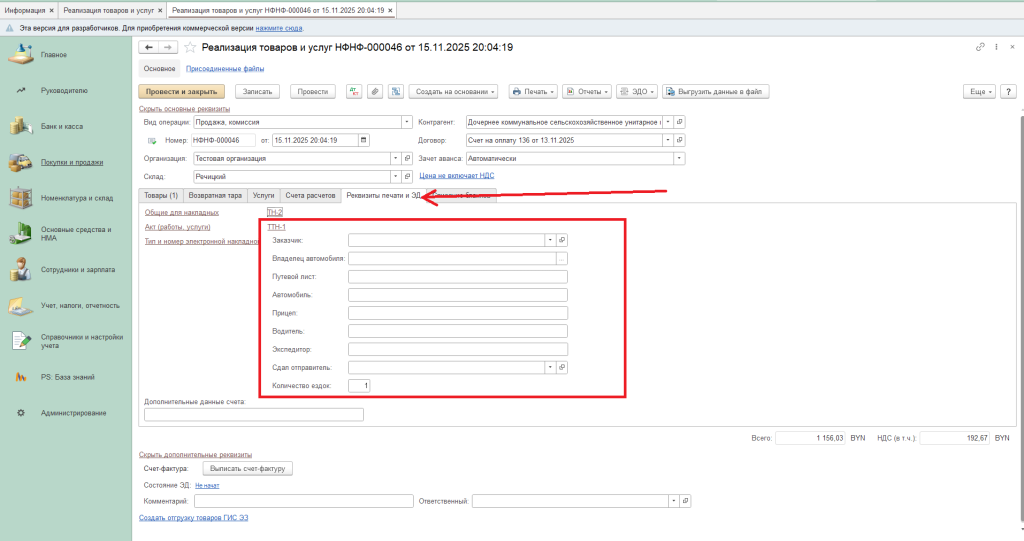Expand the Зачет аванса dropdown
This screenshot has width=1024, height=541.
[x=680, y=158]
